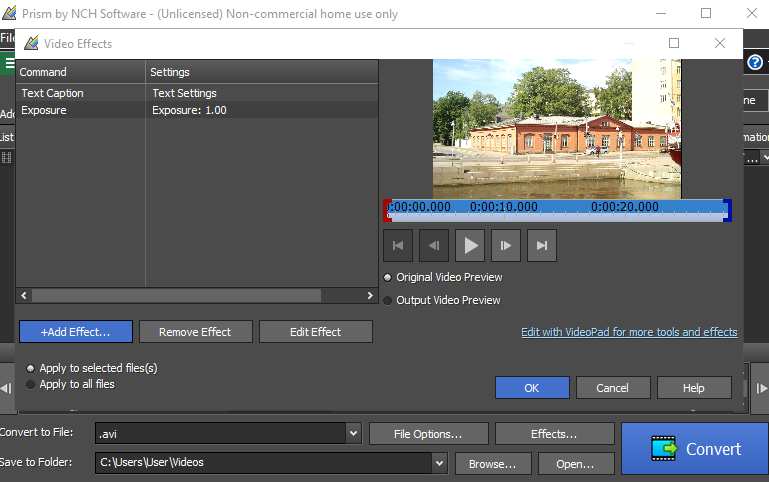Click timeline at 0:00:10.000
Viewport: 769px width, 482px height.
pos(504,207)
